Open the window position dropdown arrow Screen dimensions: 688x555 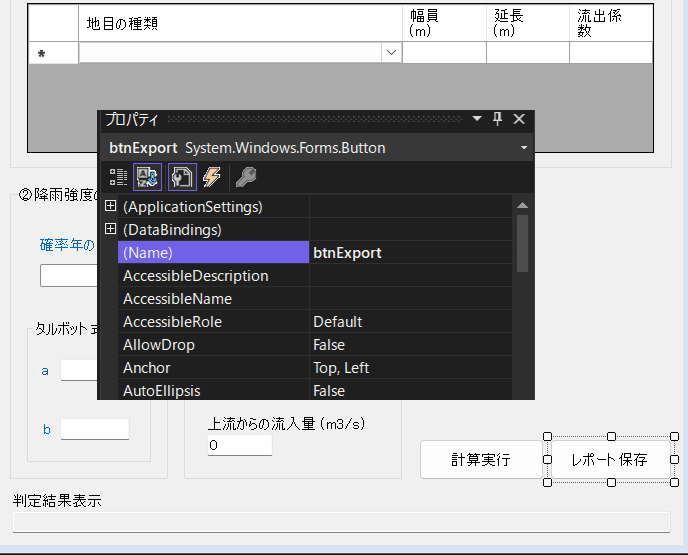[x=477, y=119]
